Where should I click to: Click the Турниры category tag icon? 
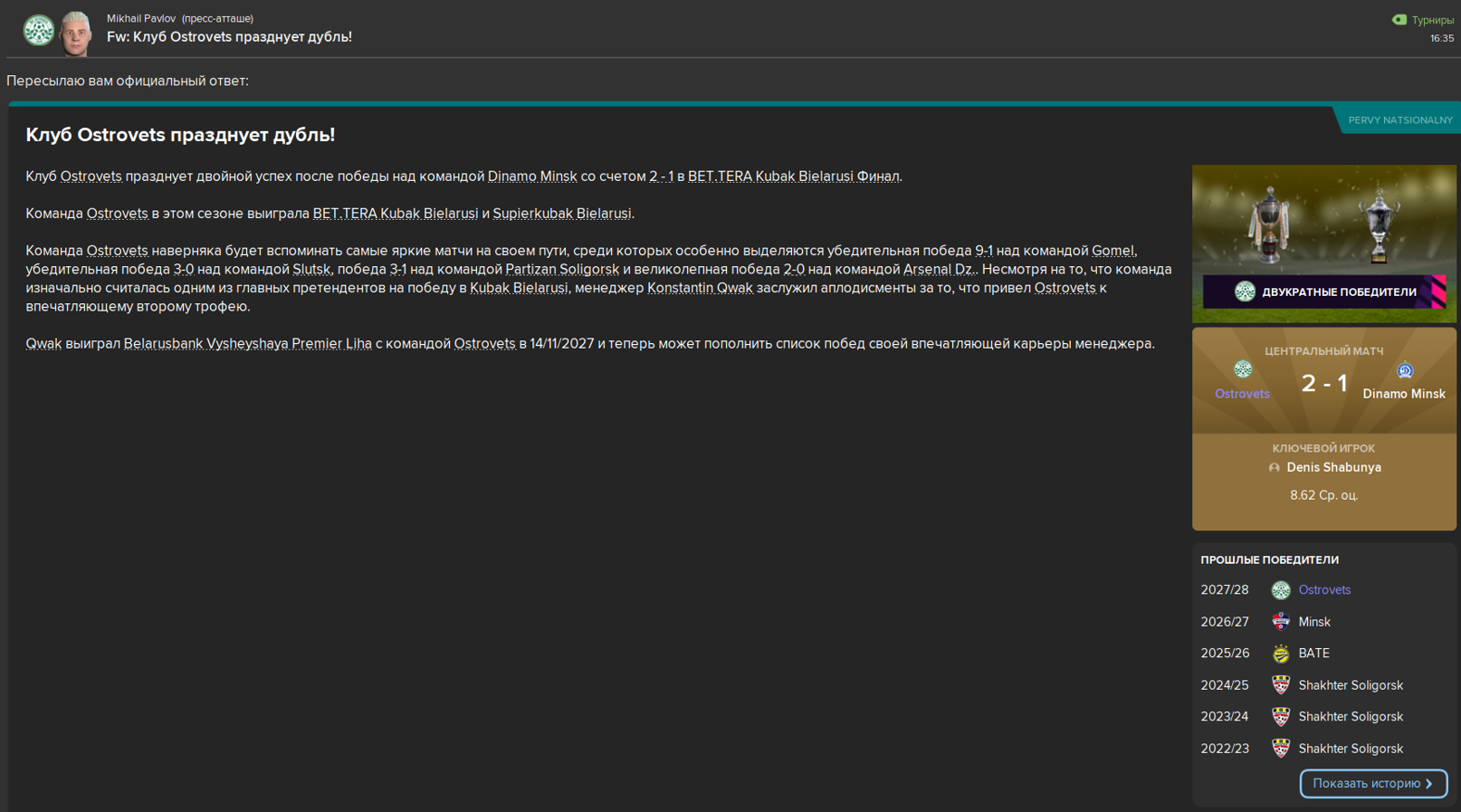point(1399,20)
